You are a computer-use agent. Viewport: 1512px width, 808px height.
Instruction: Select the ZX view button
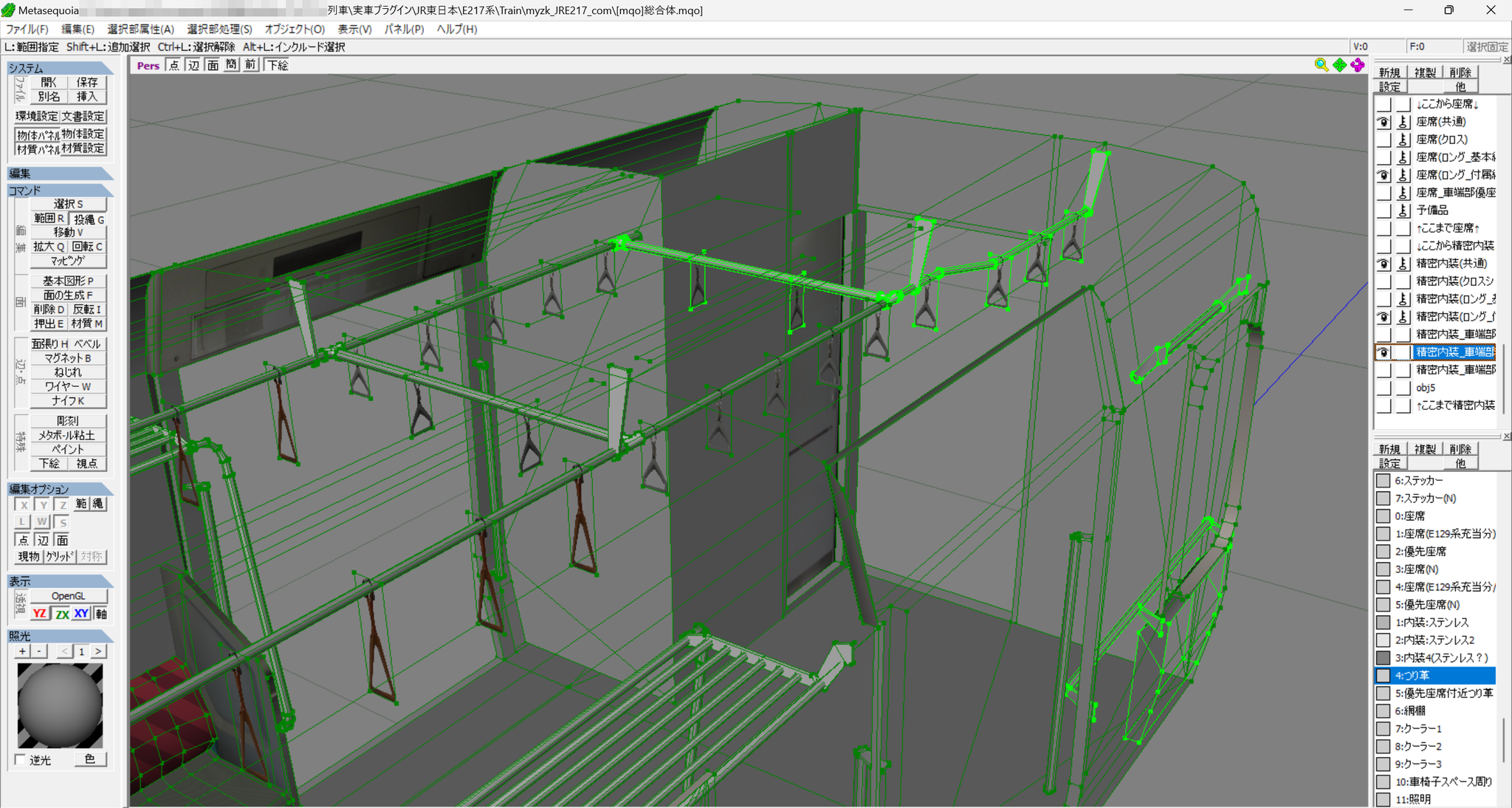coord(62,614)
